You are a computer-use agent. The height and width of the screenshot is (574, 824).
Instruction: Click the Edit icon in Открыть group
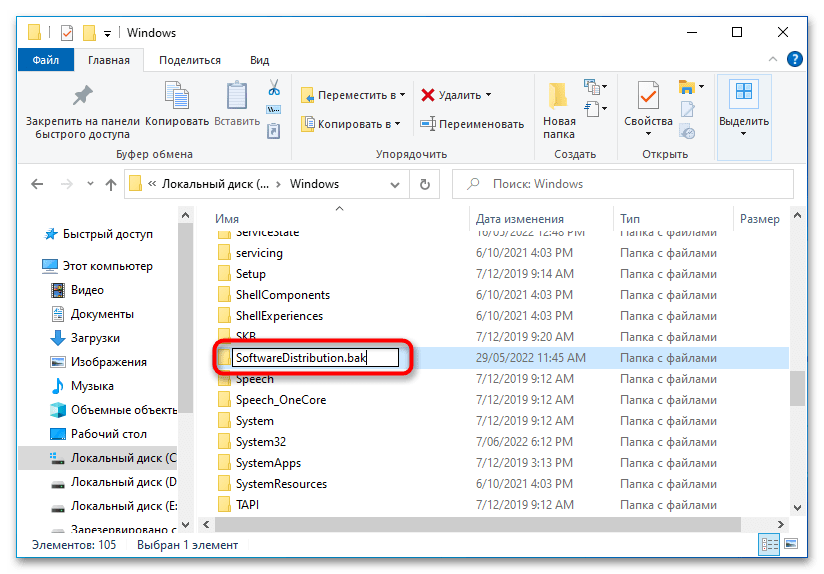pos(687,109)
